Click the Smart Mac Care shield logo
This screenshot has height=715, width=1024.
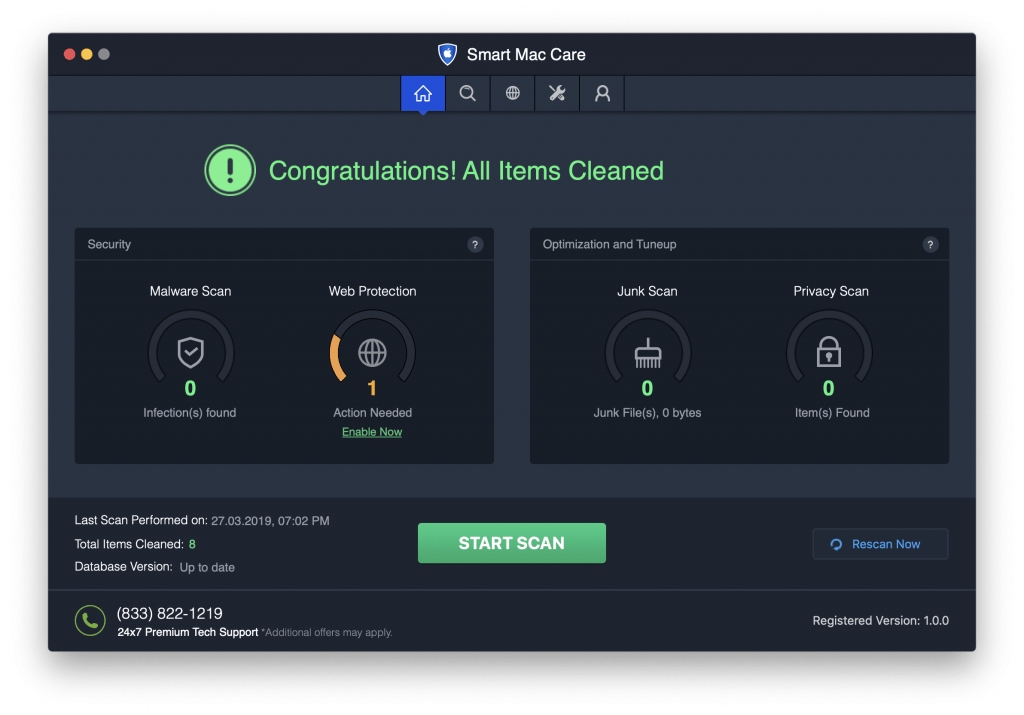446,54
